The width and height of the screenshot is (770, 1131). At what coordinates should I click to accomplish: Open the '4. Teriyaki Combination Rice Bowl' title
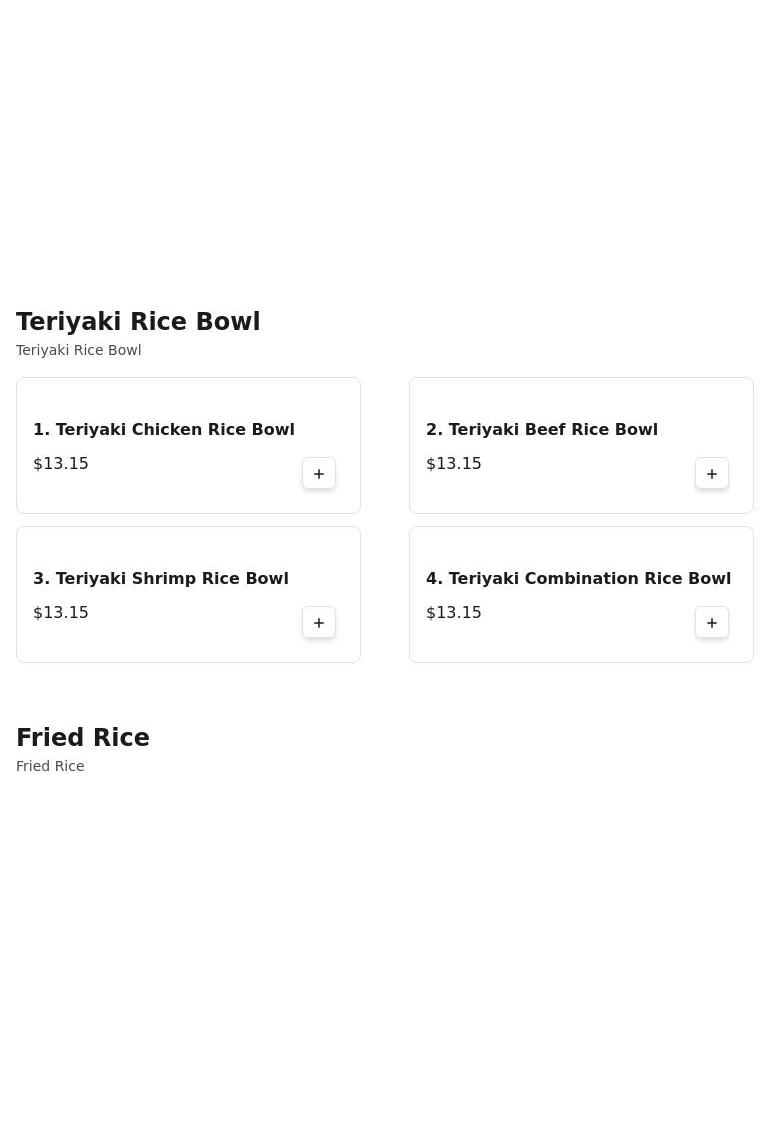tap(578, 578)
